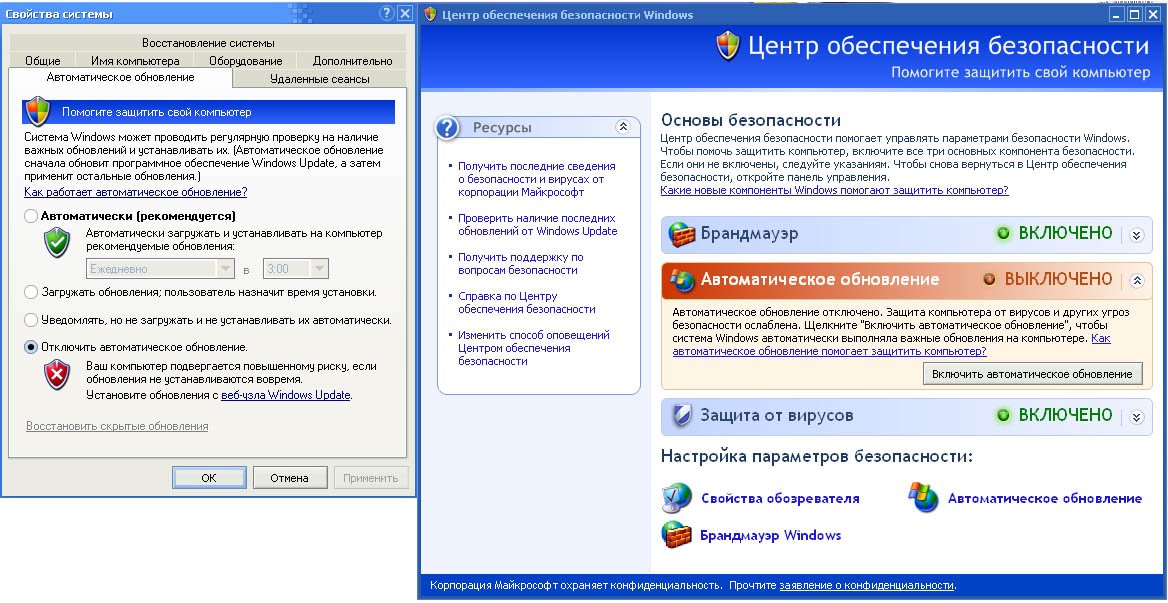Open the Свойства обозревателя icon
This screenshot has width=1168, height=603.
point(677,499)
